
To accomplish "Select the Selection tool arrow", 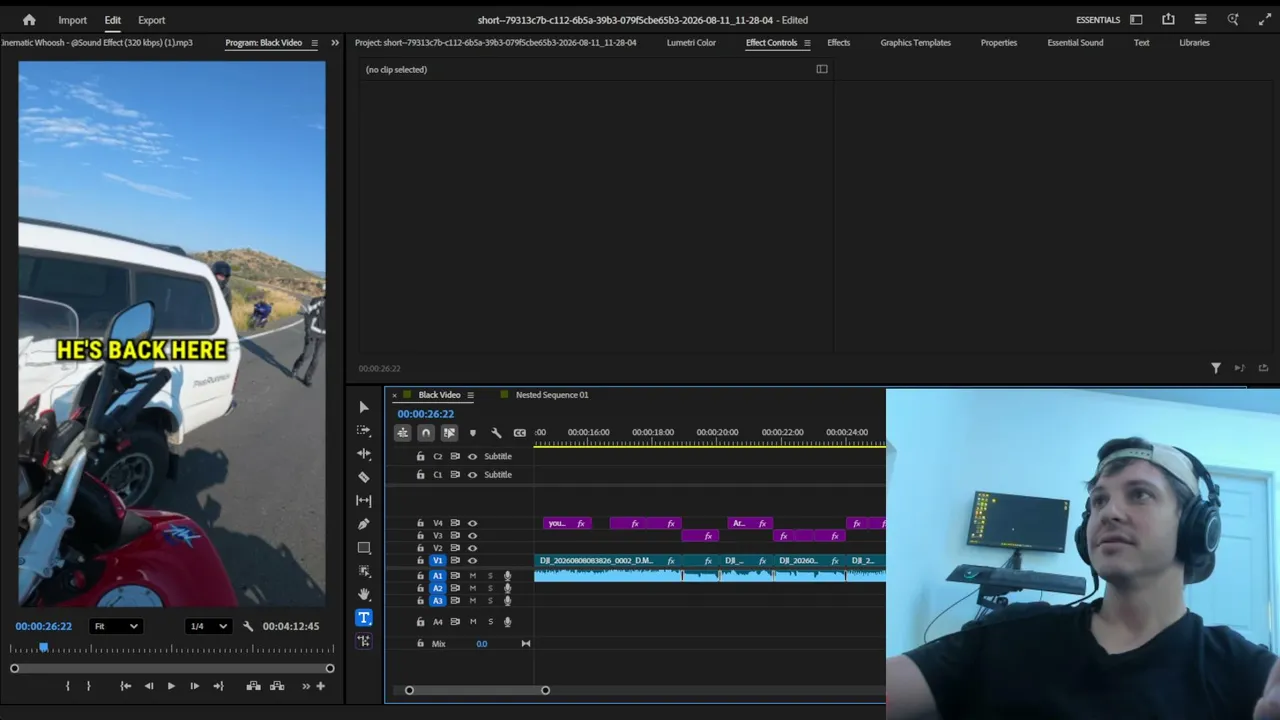I will point(364,407).
